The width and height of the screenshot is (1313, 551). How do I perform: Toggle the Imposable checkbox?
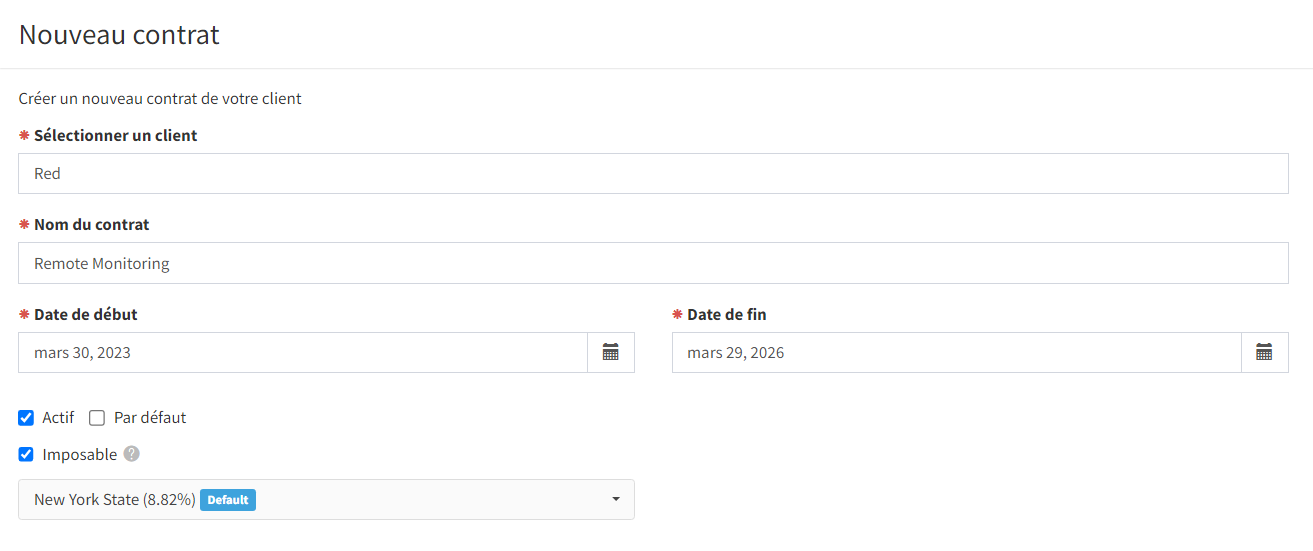point(26,454)
